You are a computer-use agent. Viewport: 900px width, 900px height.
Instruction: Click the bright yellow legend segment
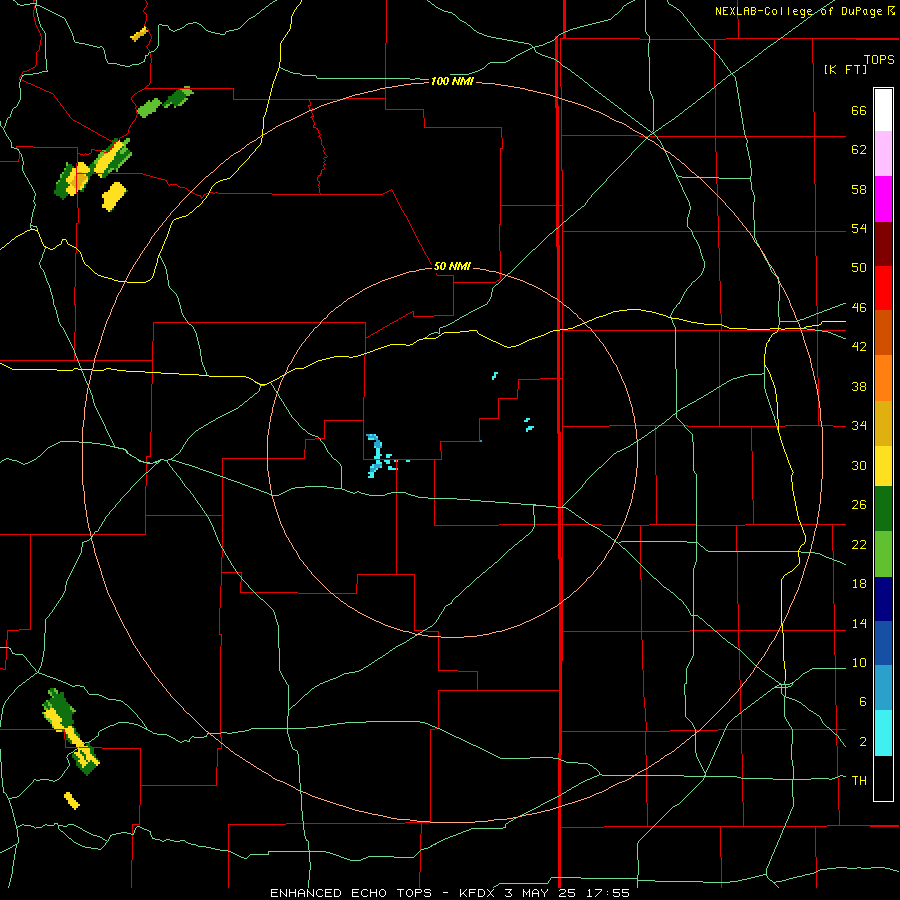point(883,465)
